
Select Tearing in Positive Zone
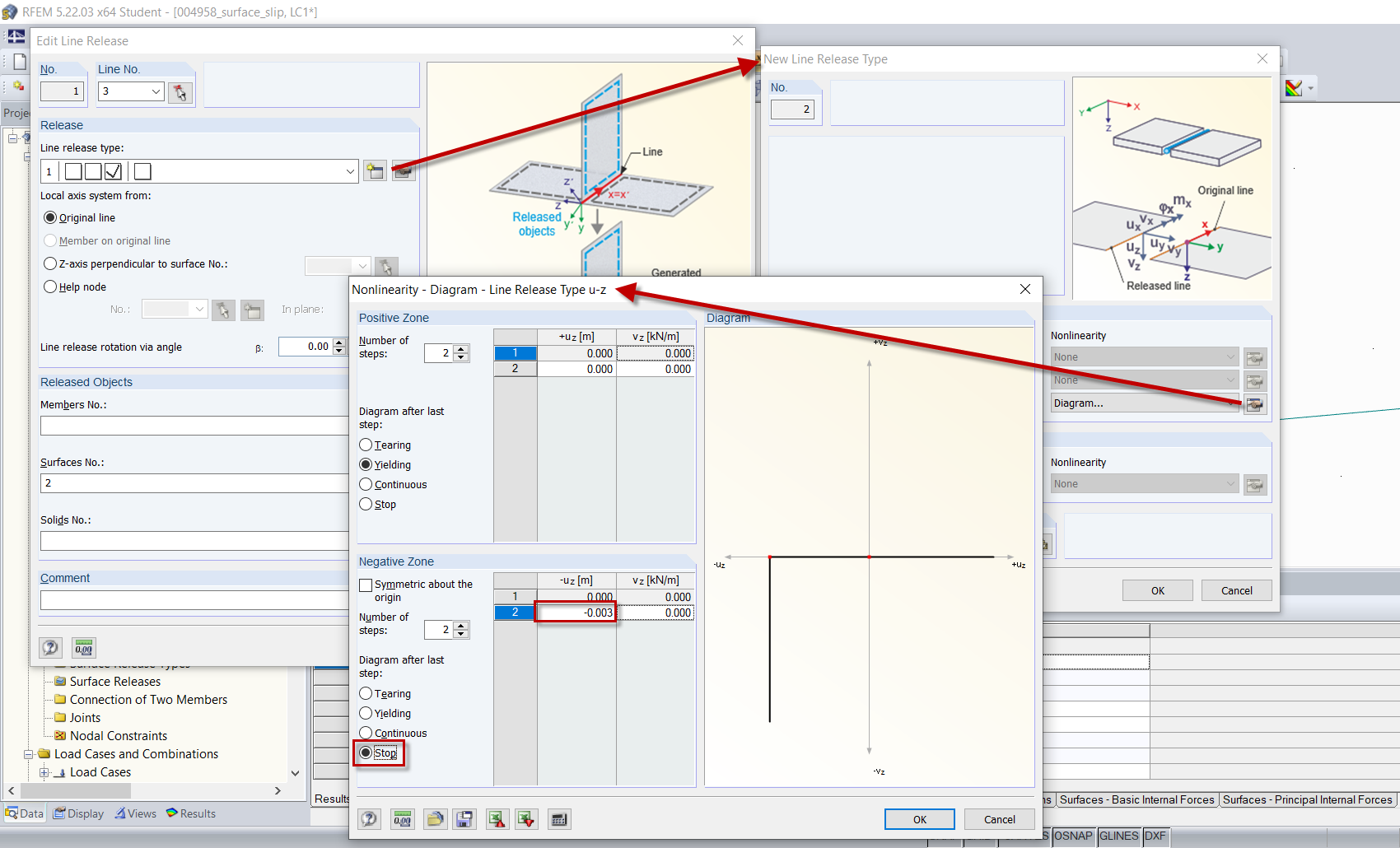[x=366, y=445]
